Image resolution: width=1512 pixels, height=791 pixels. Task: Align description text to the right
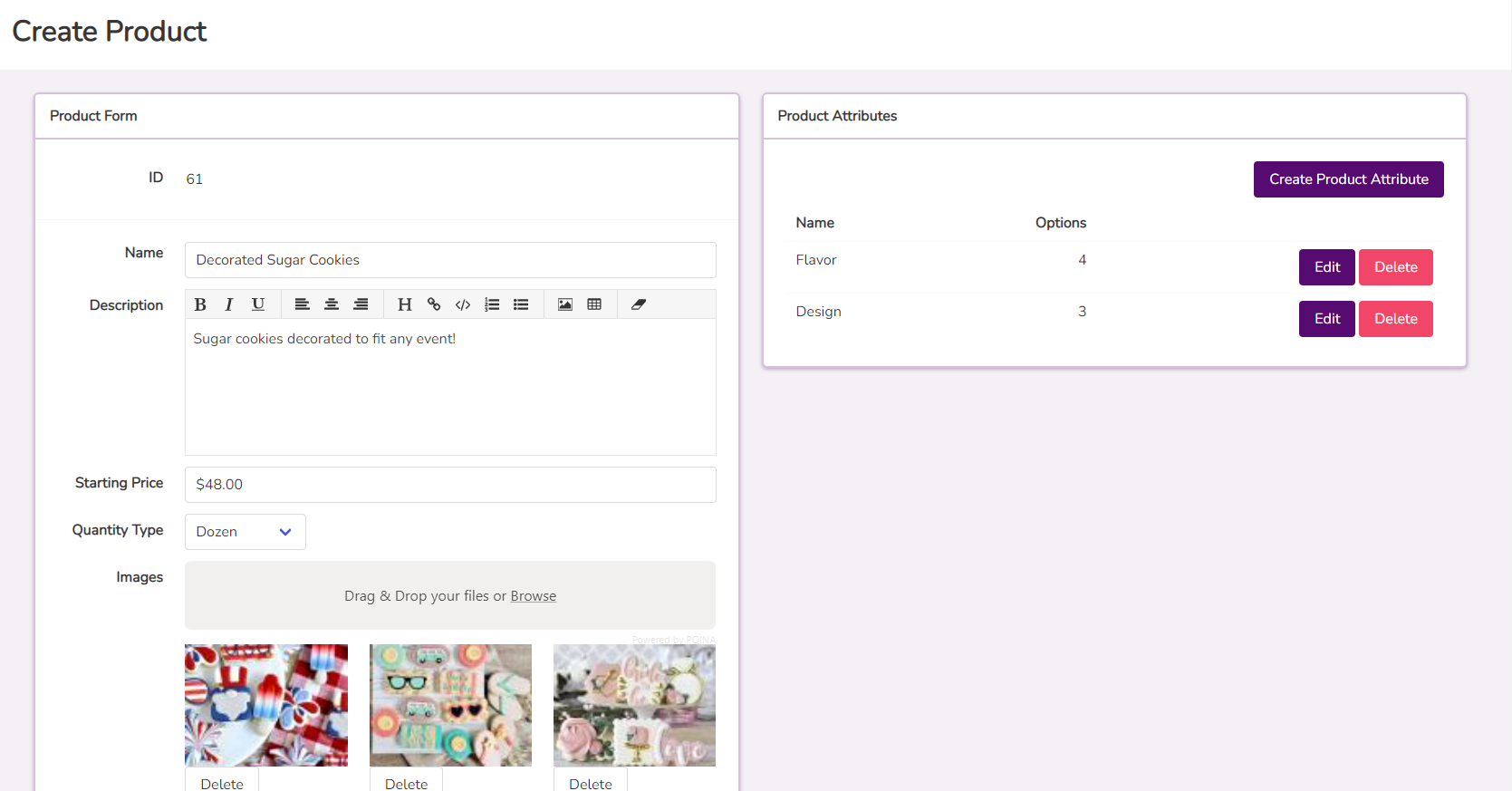(361, 304)
